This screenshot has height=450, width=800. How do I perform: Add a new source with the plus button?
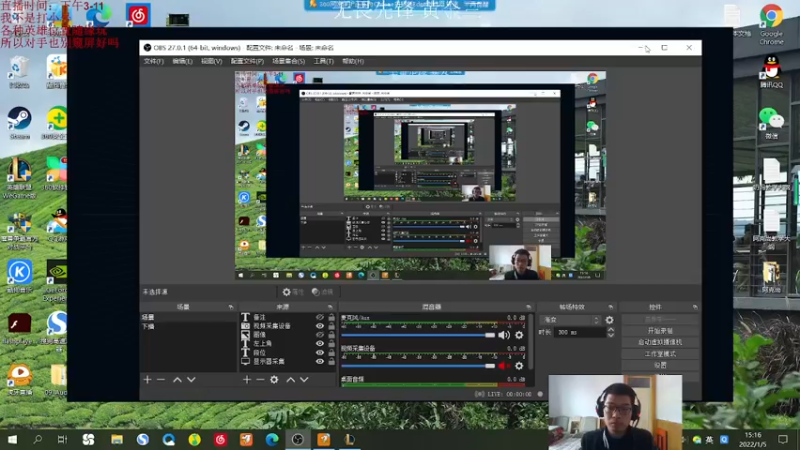click(247, 380)
